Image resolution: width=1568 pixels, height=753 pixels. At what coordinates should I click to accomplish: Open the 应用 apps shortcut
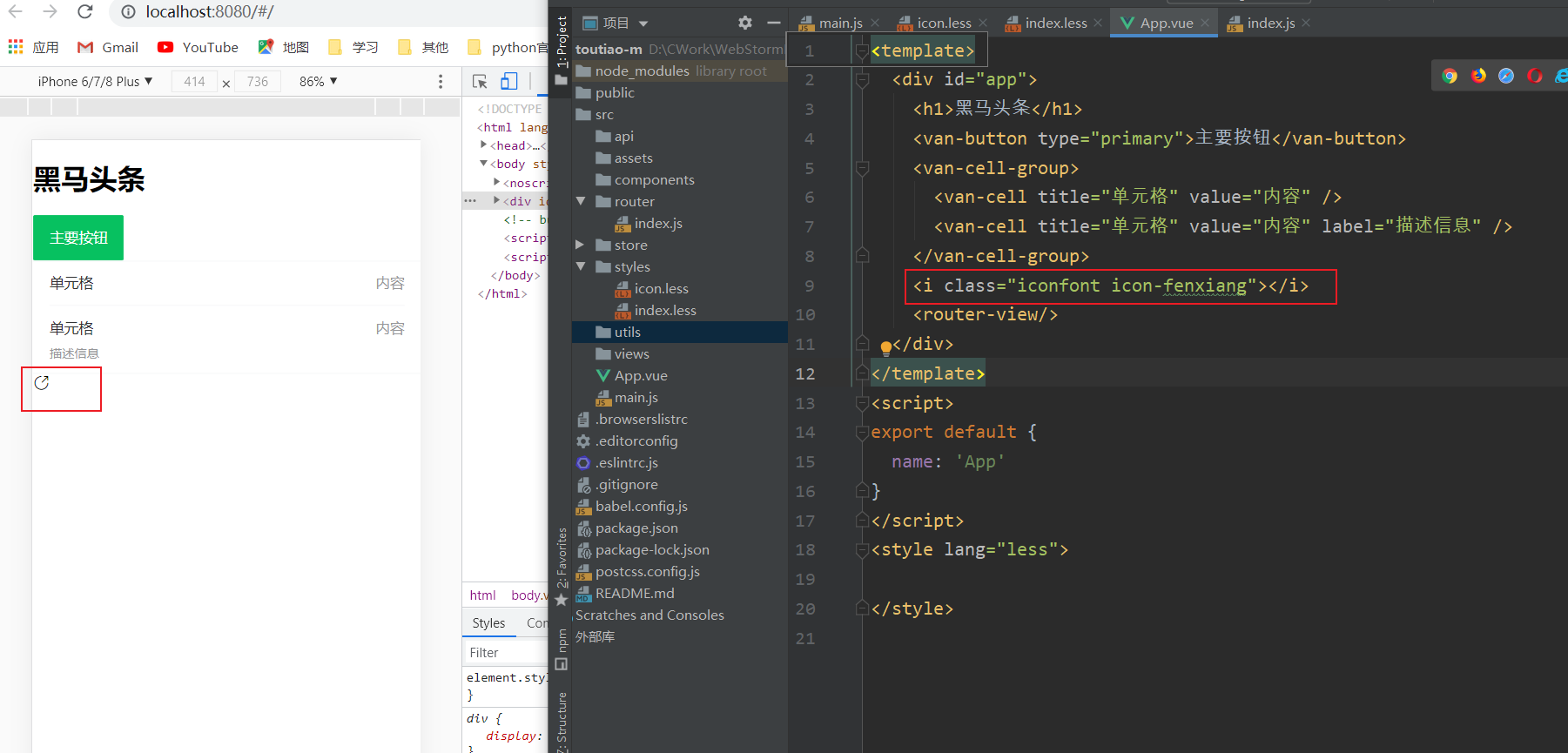(33, 47)
